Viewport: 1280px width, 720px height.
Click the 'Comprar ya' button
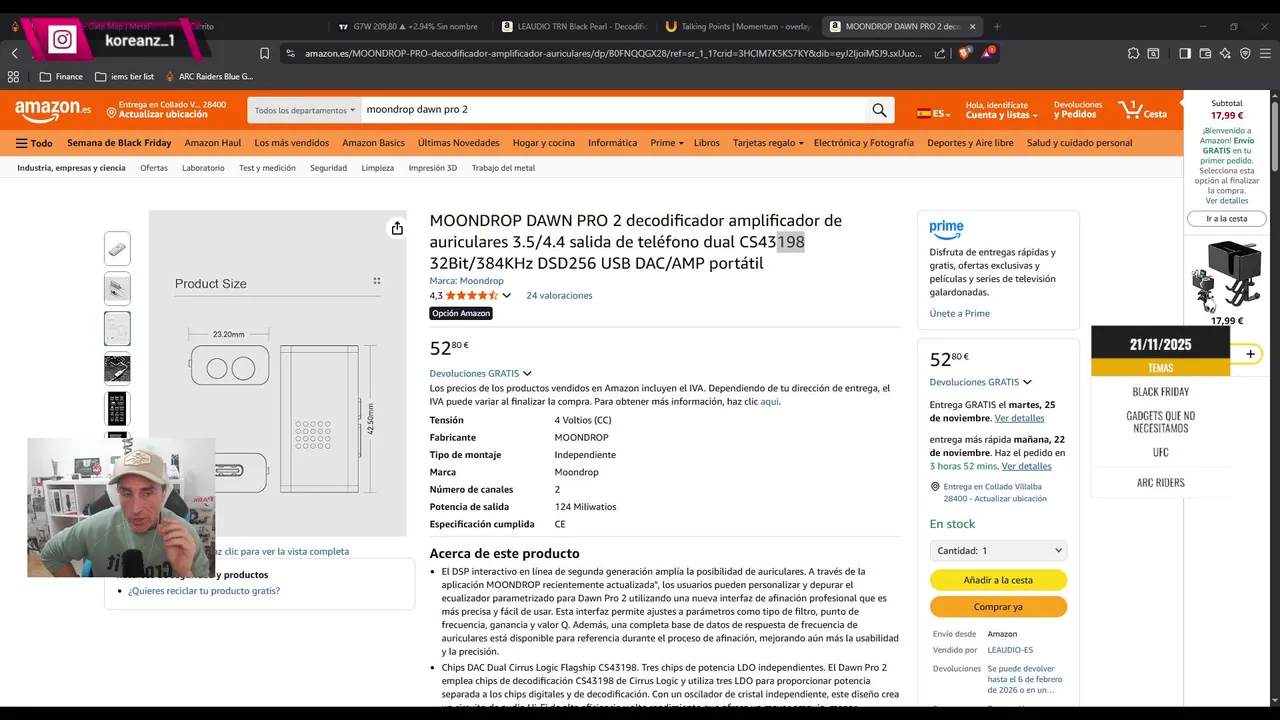998,607
